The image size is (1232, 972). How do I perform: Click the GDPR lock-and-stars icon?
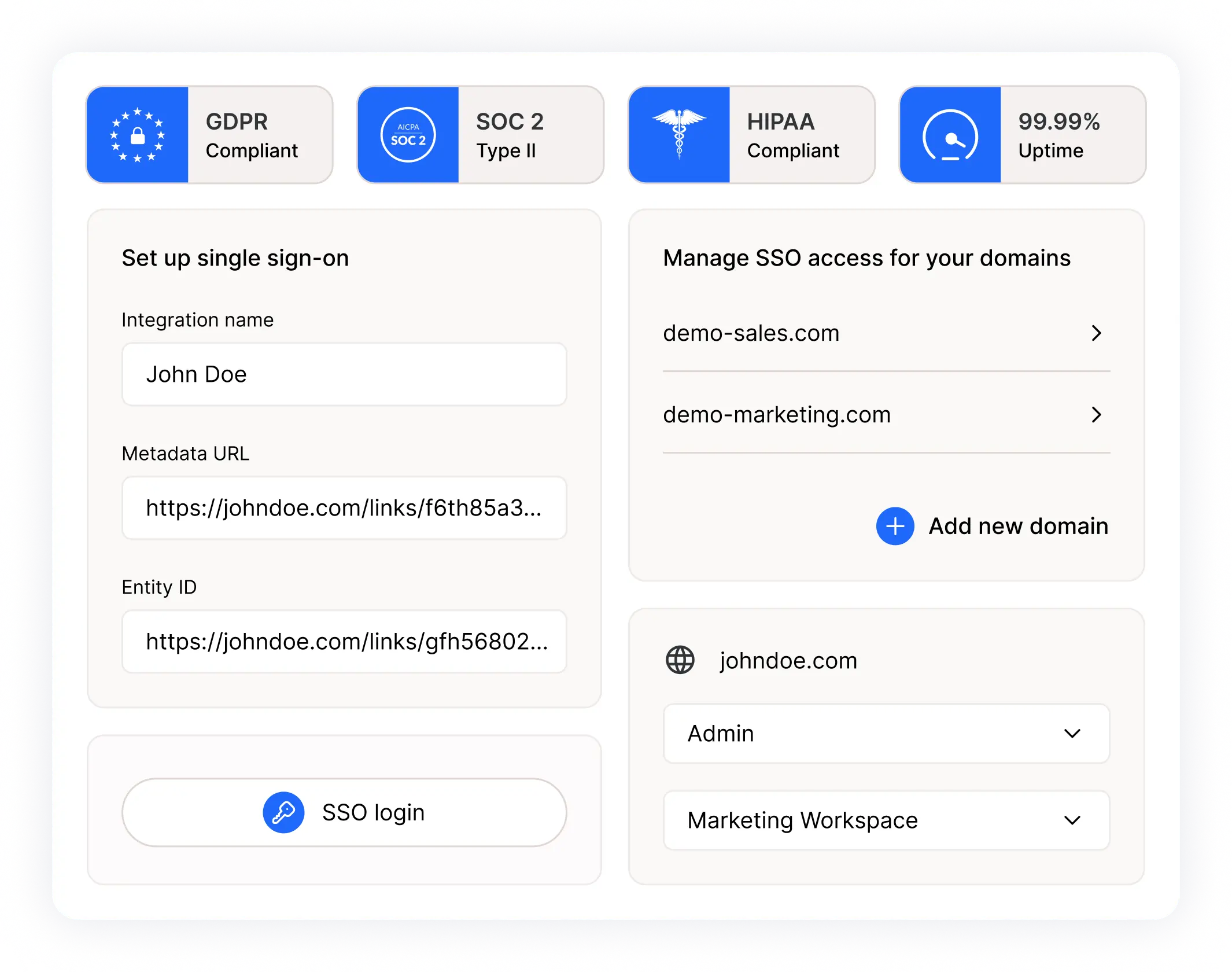[x=138, y=135]
